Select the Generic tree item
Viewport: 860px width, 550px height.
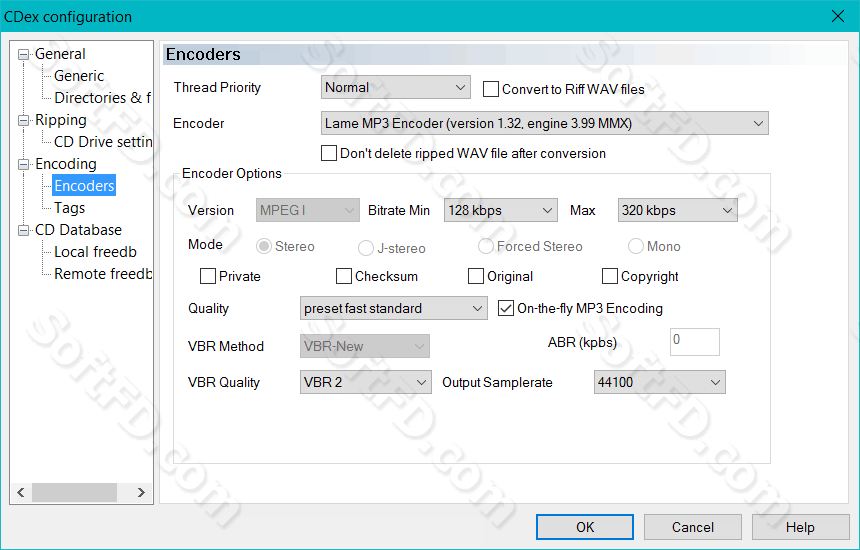click(79, 76)
